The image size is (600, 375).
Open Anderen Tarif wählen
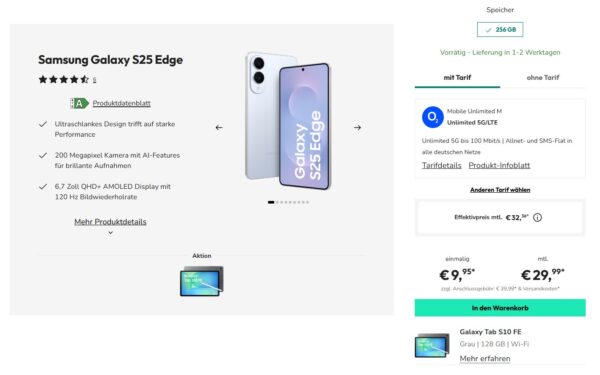click(x=500, y=190)
